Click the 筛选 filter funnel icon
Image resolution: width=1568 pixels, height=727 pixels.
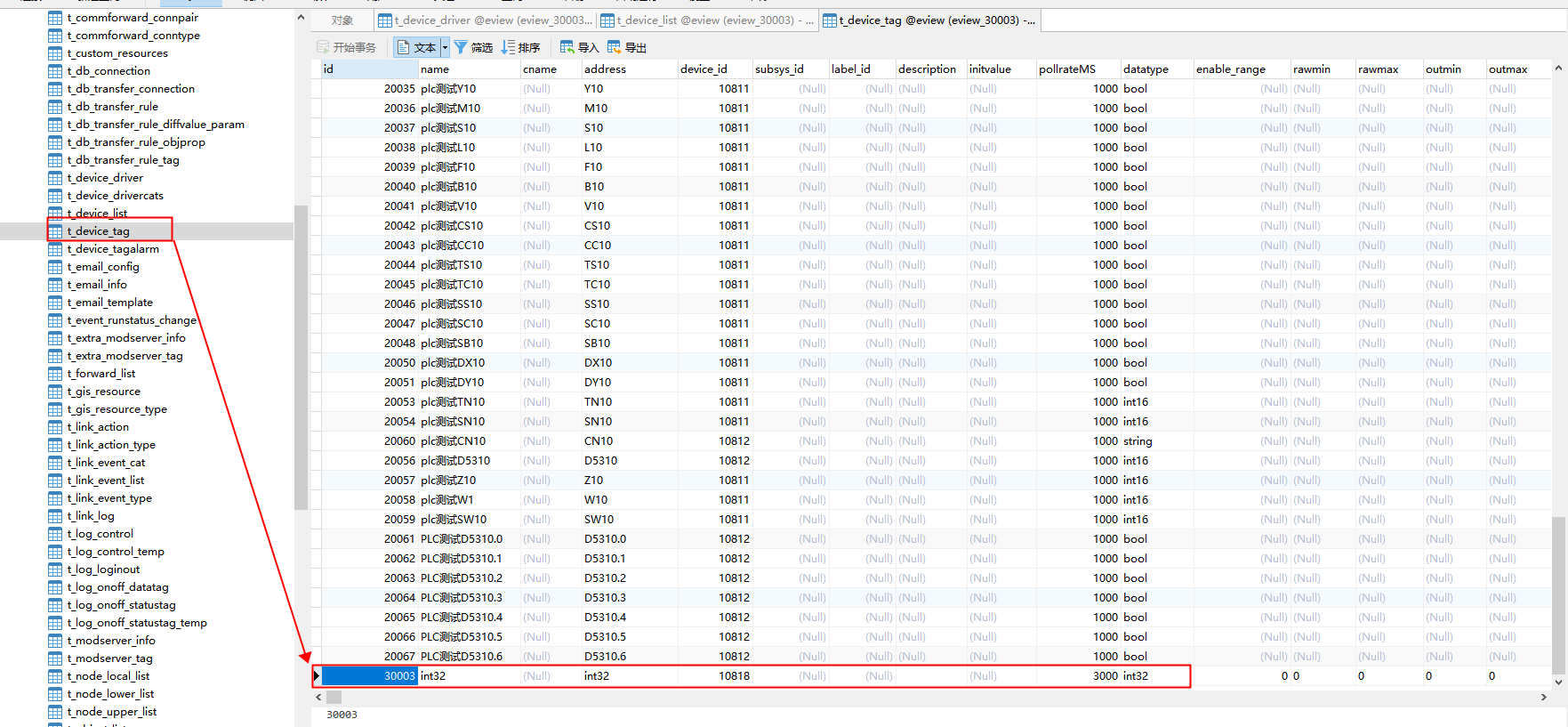click(x=461, y=47)
